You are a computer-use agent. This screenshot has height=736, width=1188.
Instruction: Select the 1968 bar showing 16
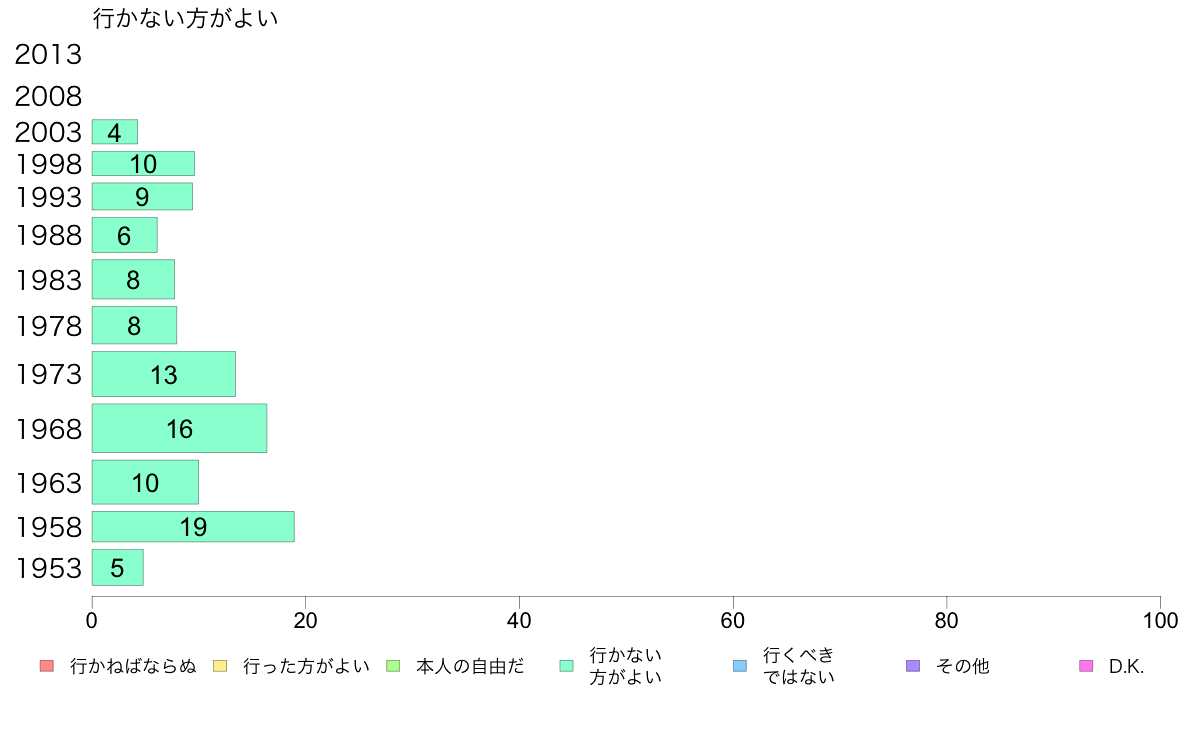(x=180, y=428)
